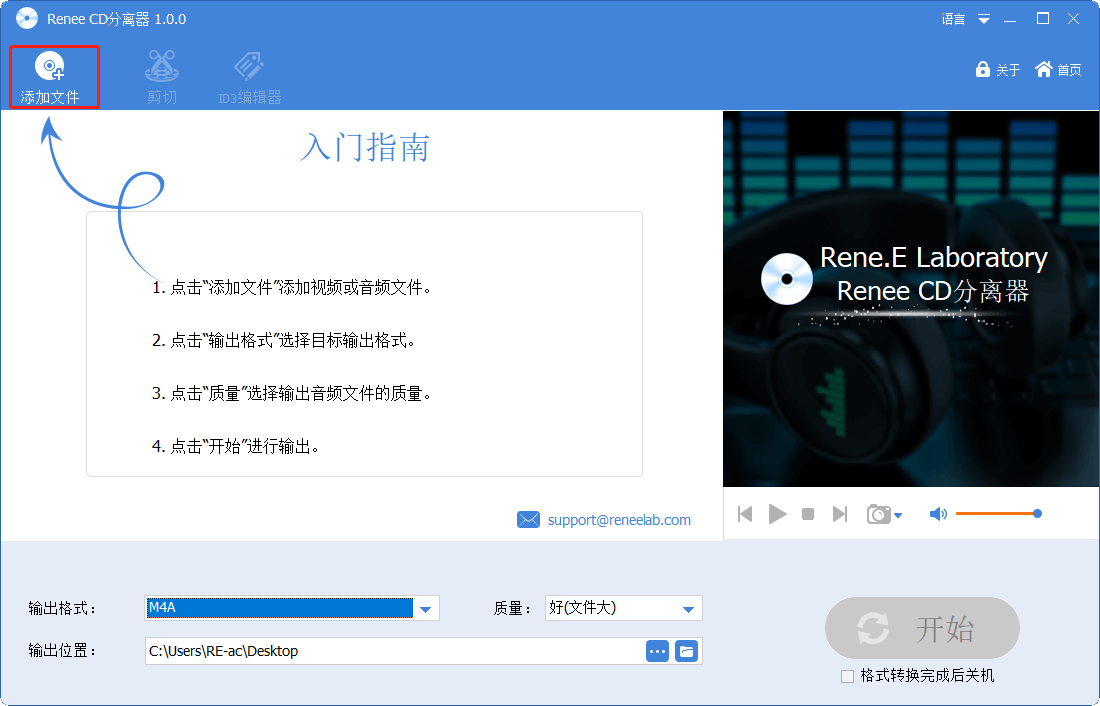
Task: Expand the 质量 quality dropdown
Action: tap(688, 608)
